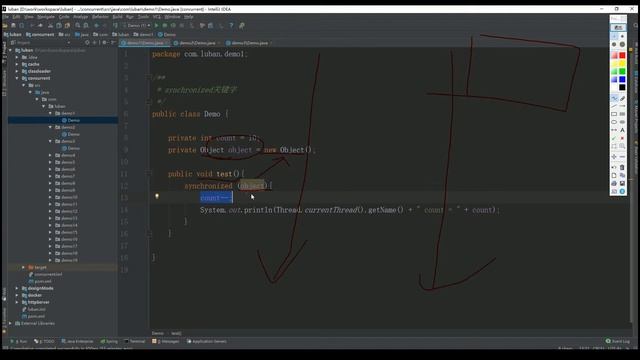Screen dimensions: 640x360
Task: Click the luban breadcrumb in navigation bar
Action: 13,35
